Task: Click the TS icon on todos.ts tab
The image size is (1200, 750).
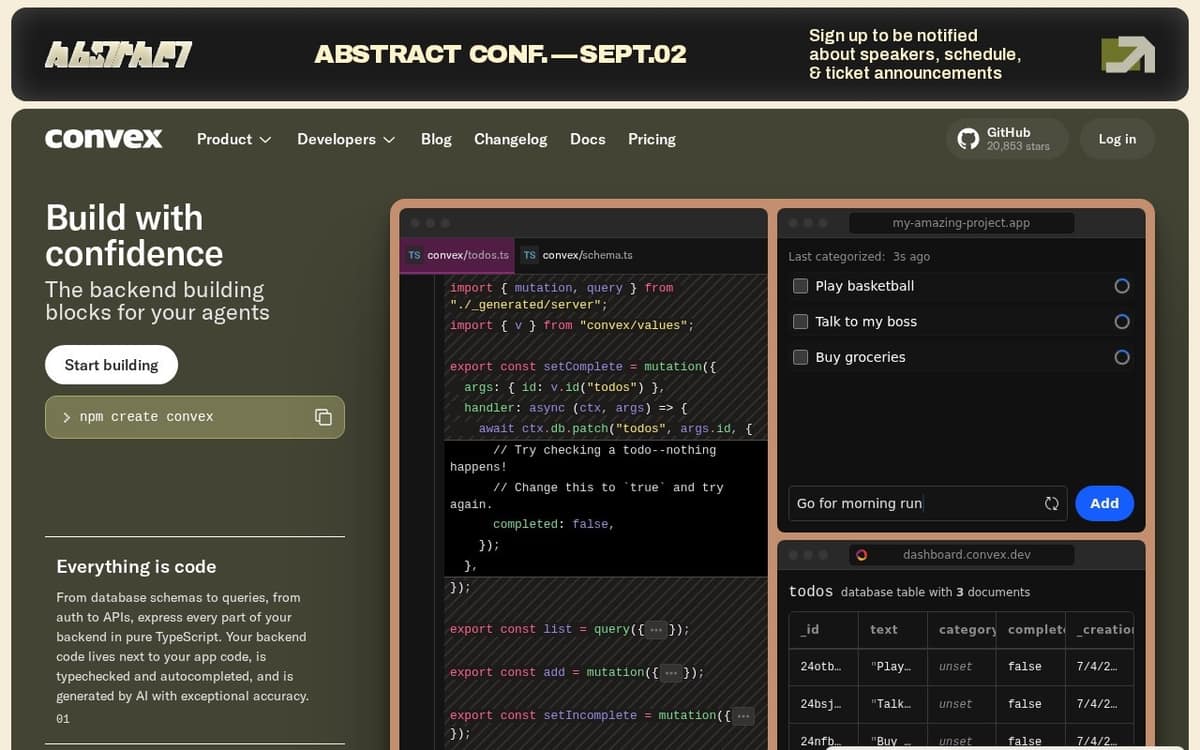Action: [x=414, y=255]
